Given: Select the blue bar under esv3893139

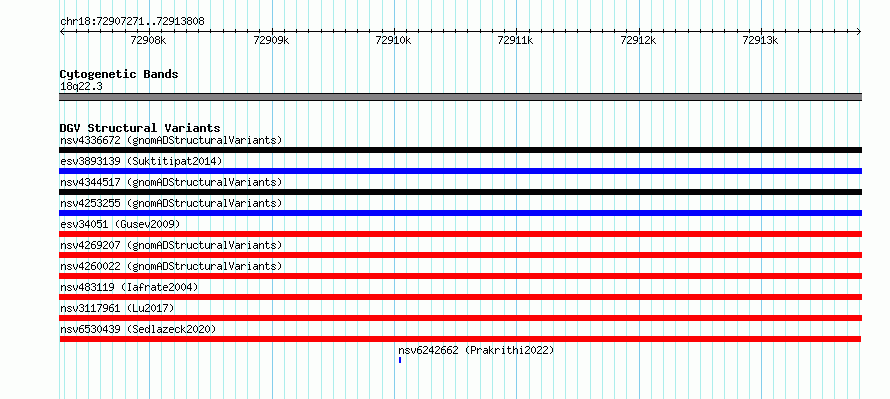Looking at the screenshot, I should (460, 171).
